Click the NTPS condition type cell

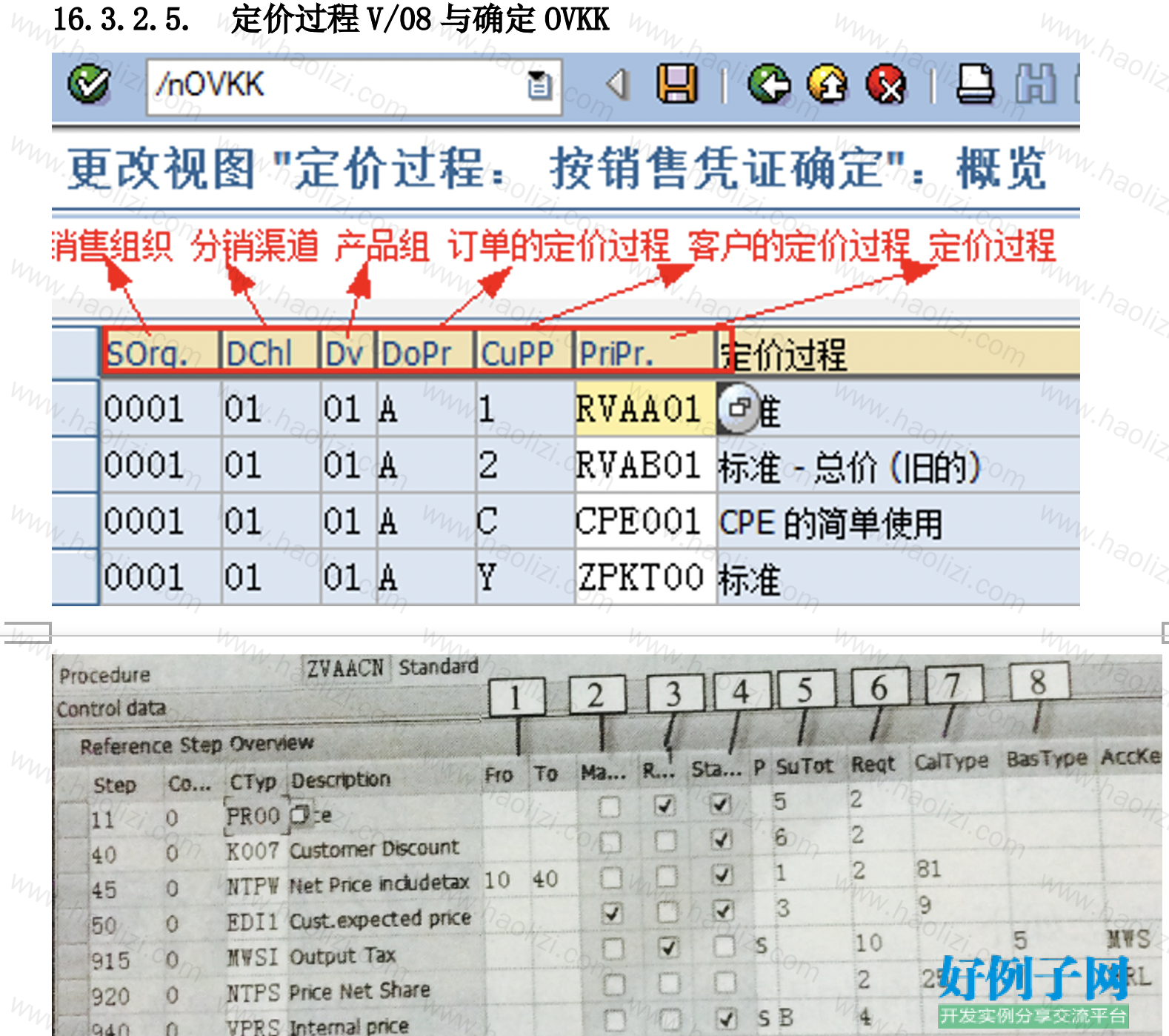tap(253, 993)
